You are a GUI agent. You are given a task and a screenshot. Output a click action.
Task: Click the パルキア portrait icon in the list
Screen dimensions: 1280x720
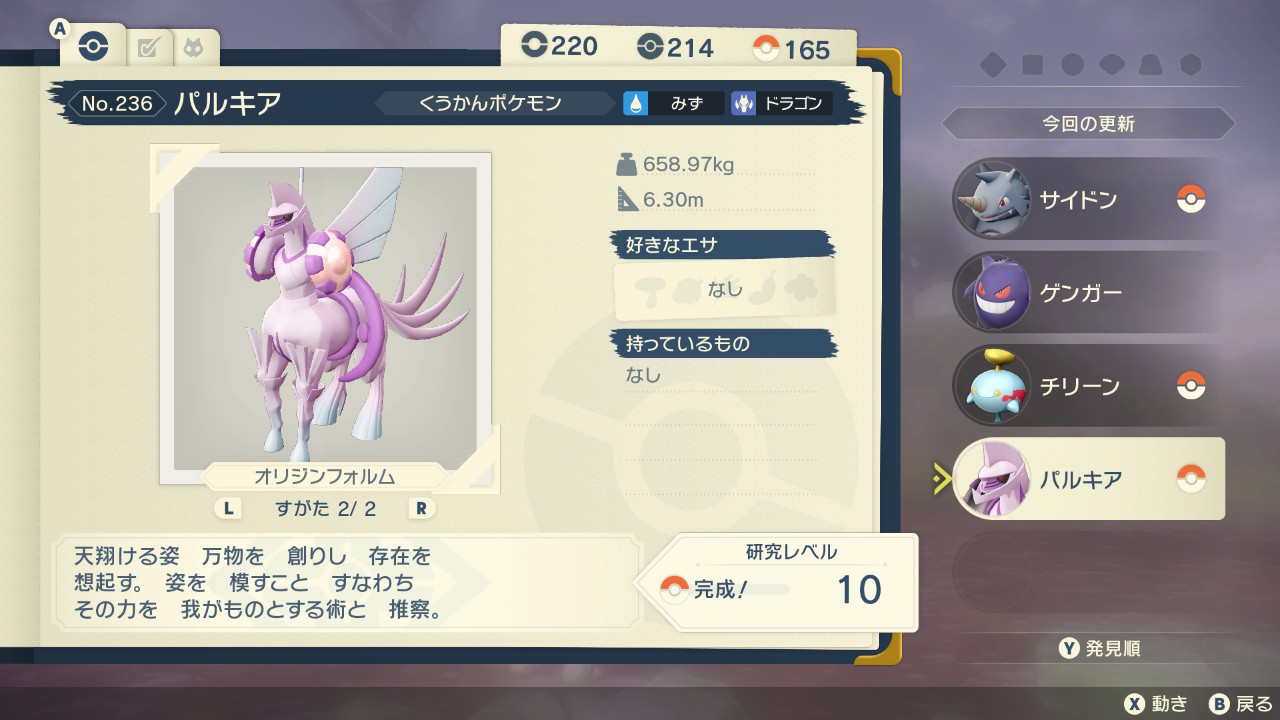[x=993, y=478]
